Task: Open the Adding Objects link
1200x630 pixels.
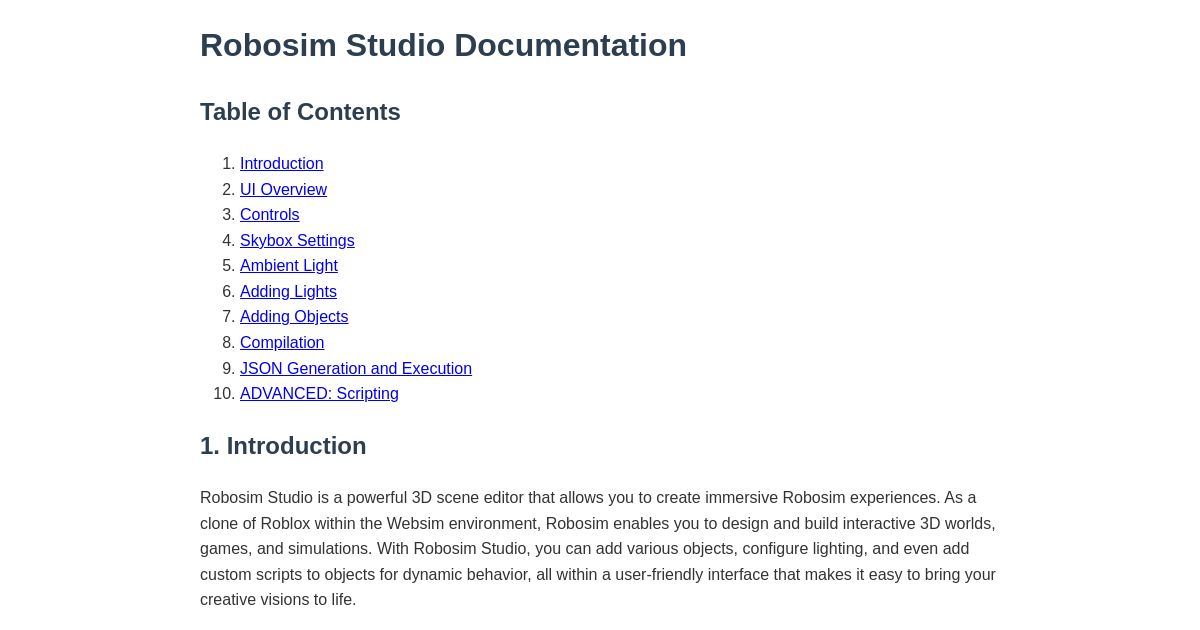Action: (x=294, y=317)
